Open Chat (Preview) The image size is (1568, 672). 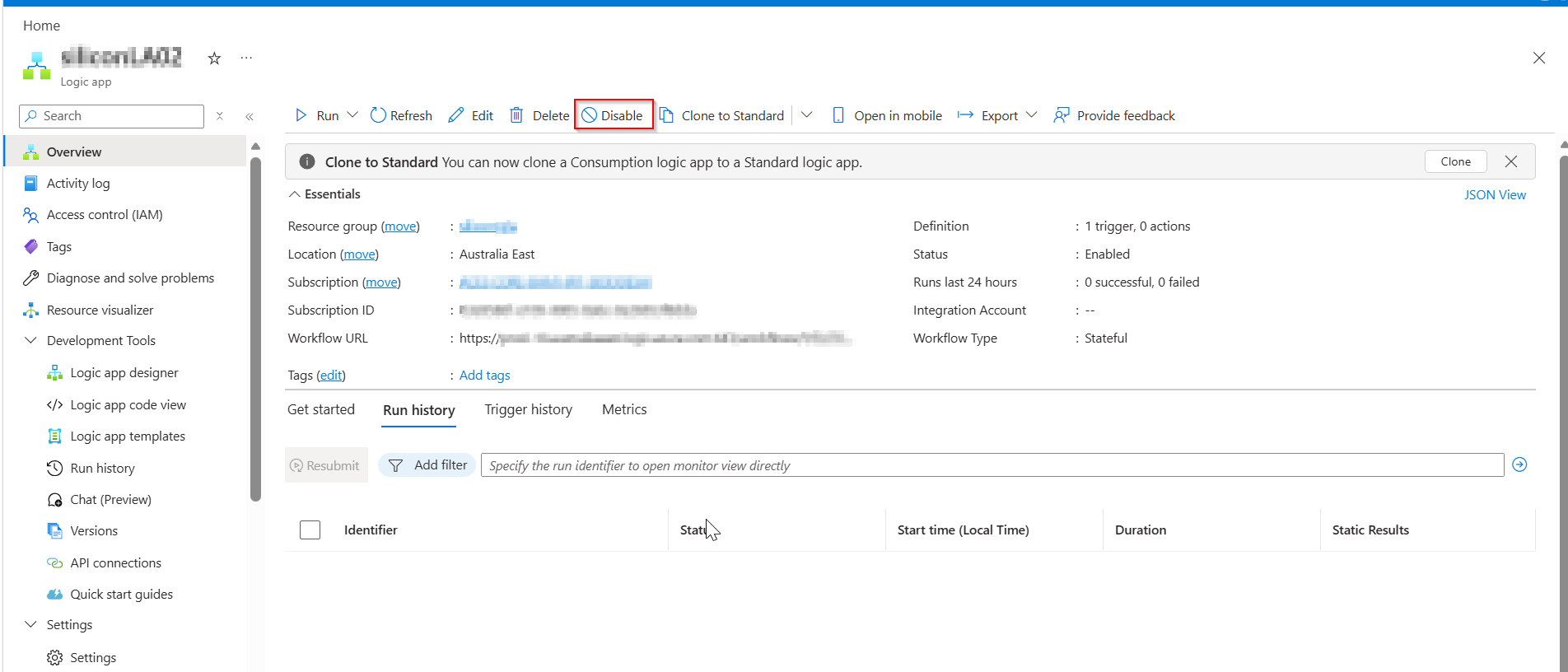(110, 499)
